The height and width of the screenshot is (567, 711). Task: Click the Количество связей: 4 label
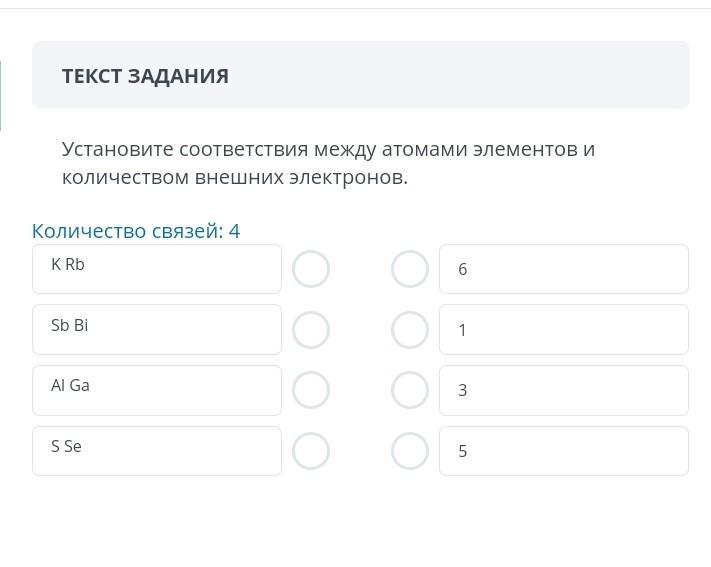coord(136,231)
